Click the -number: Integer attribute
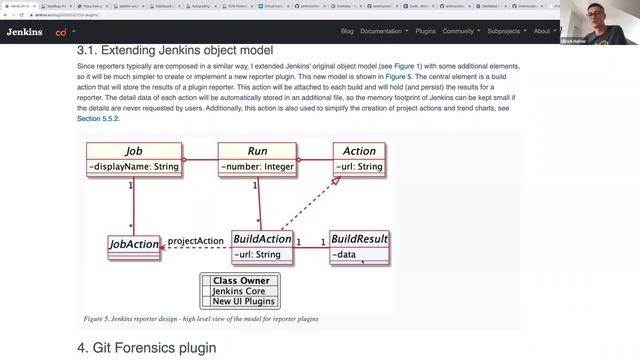 [x=257, y=167]
